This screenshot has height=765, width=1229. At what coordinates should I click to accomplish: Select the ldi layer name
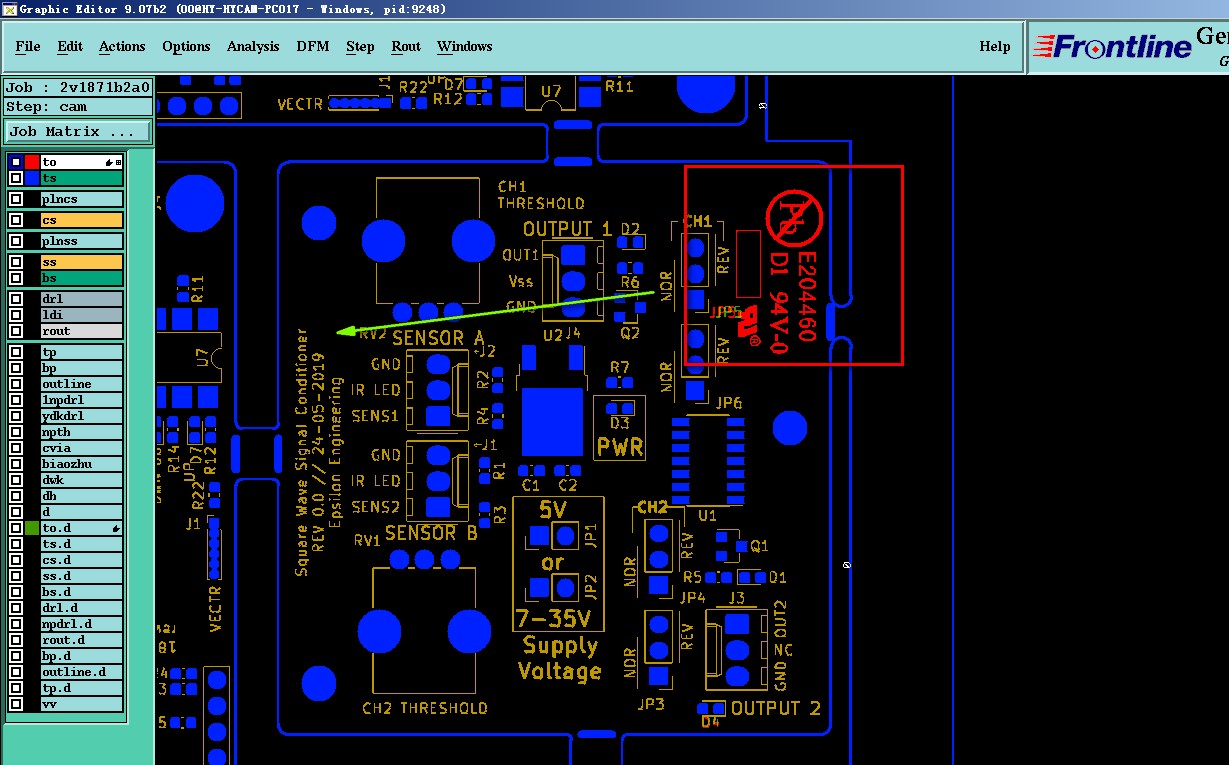click(82, 315)
